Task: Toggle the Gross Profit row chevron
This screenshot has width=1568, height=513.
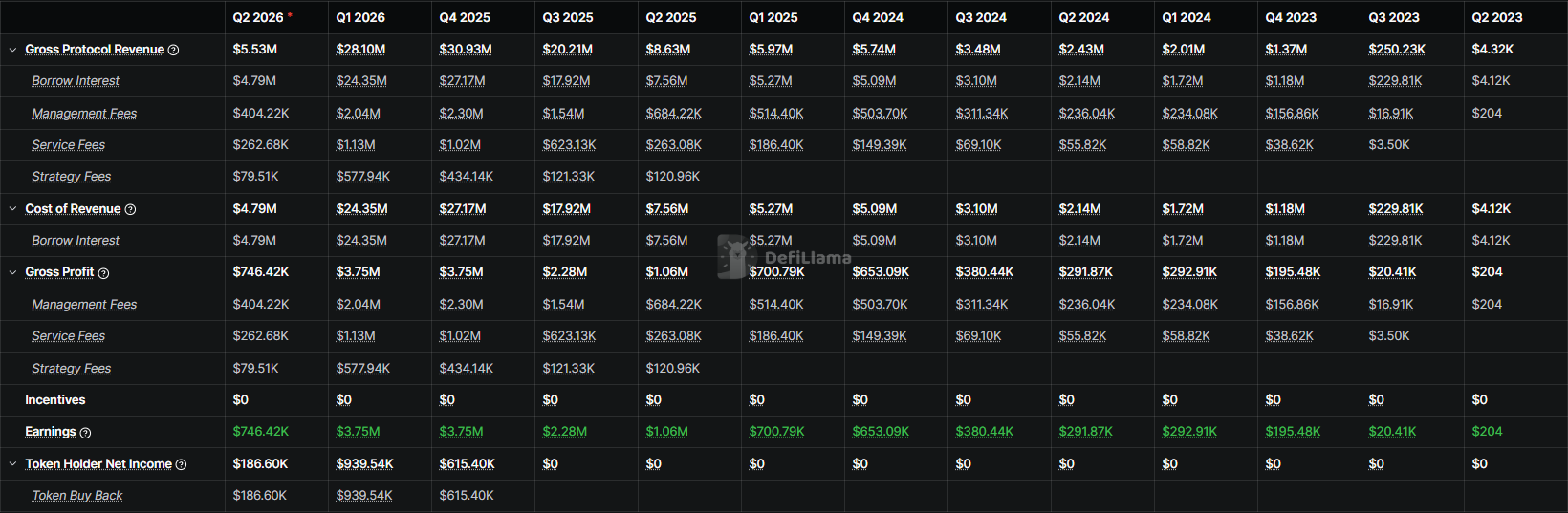Action: (12, 272)
